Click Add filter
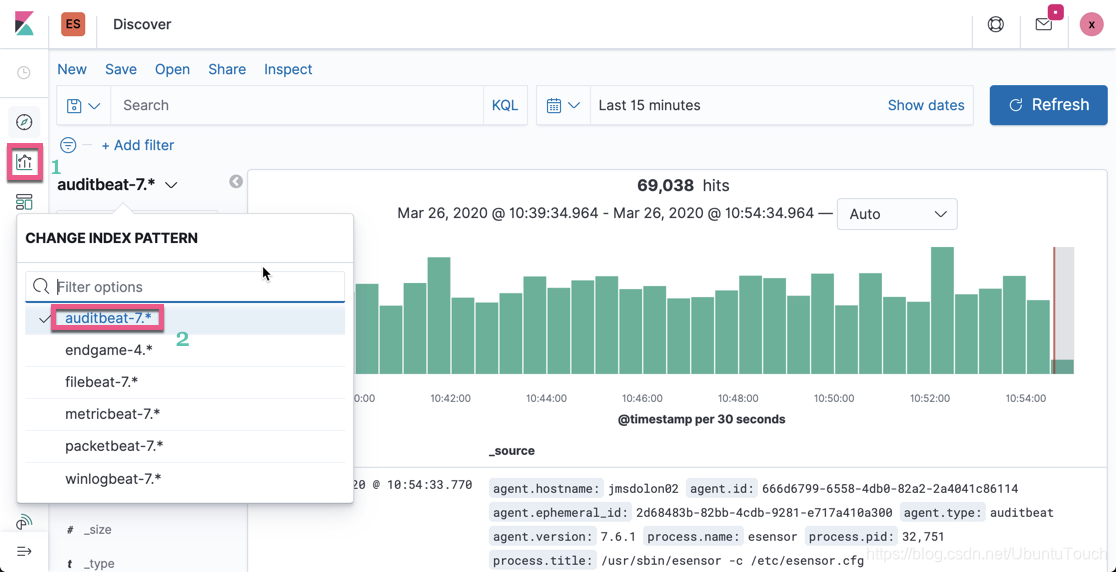Image resolution: width=1116 pixels, height=572 pixels. (138, 145)
